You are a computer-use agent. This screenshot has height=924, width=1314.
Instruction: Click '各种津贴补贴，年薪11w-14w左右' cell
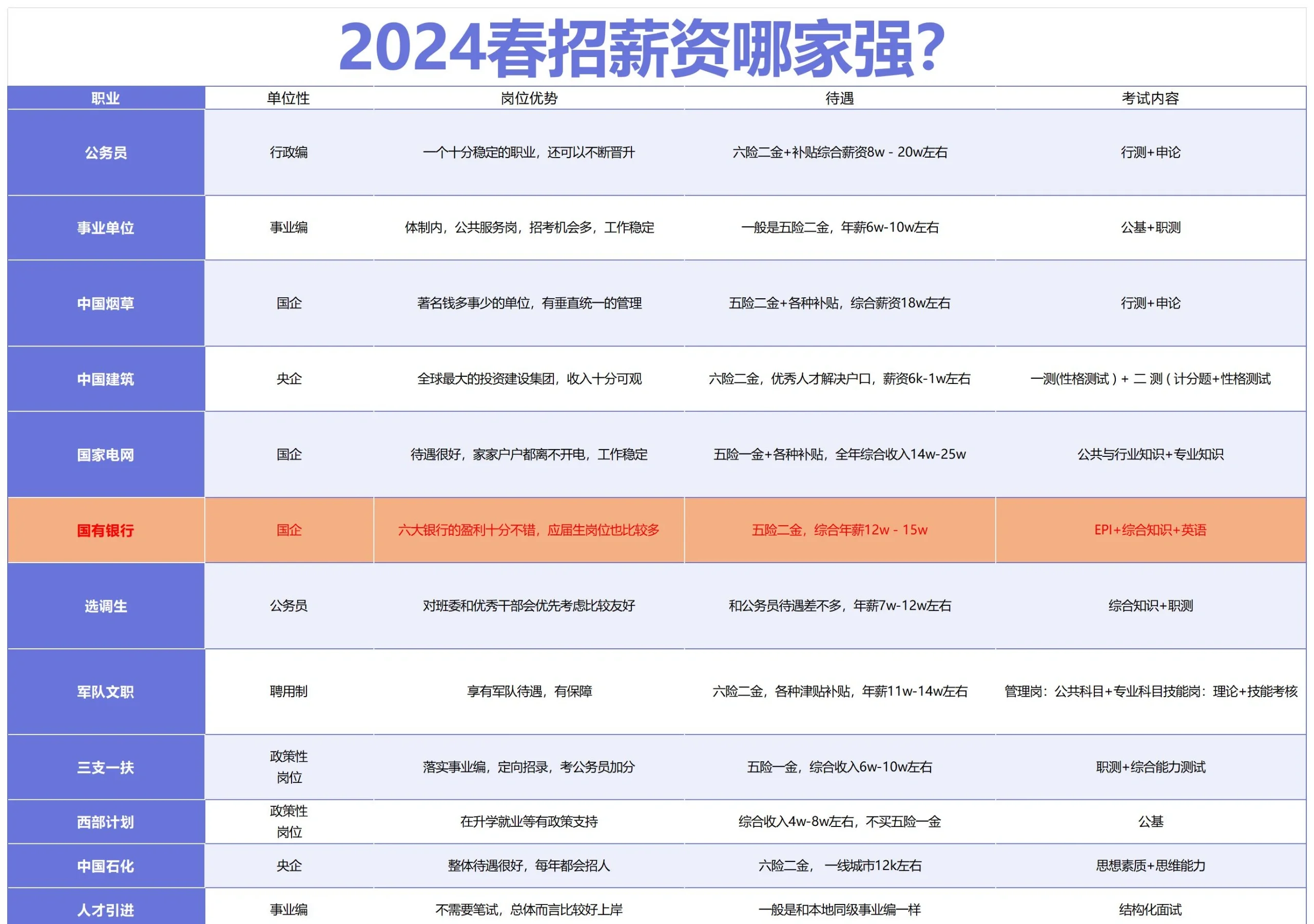click(840, 691)
